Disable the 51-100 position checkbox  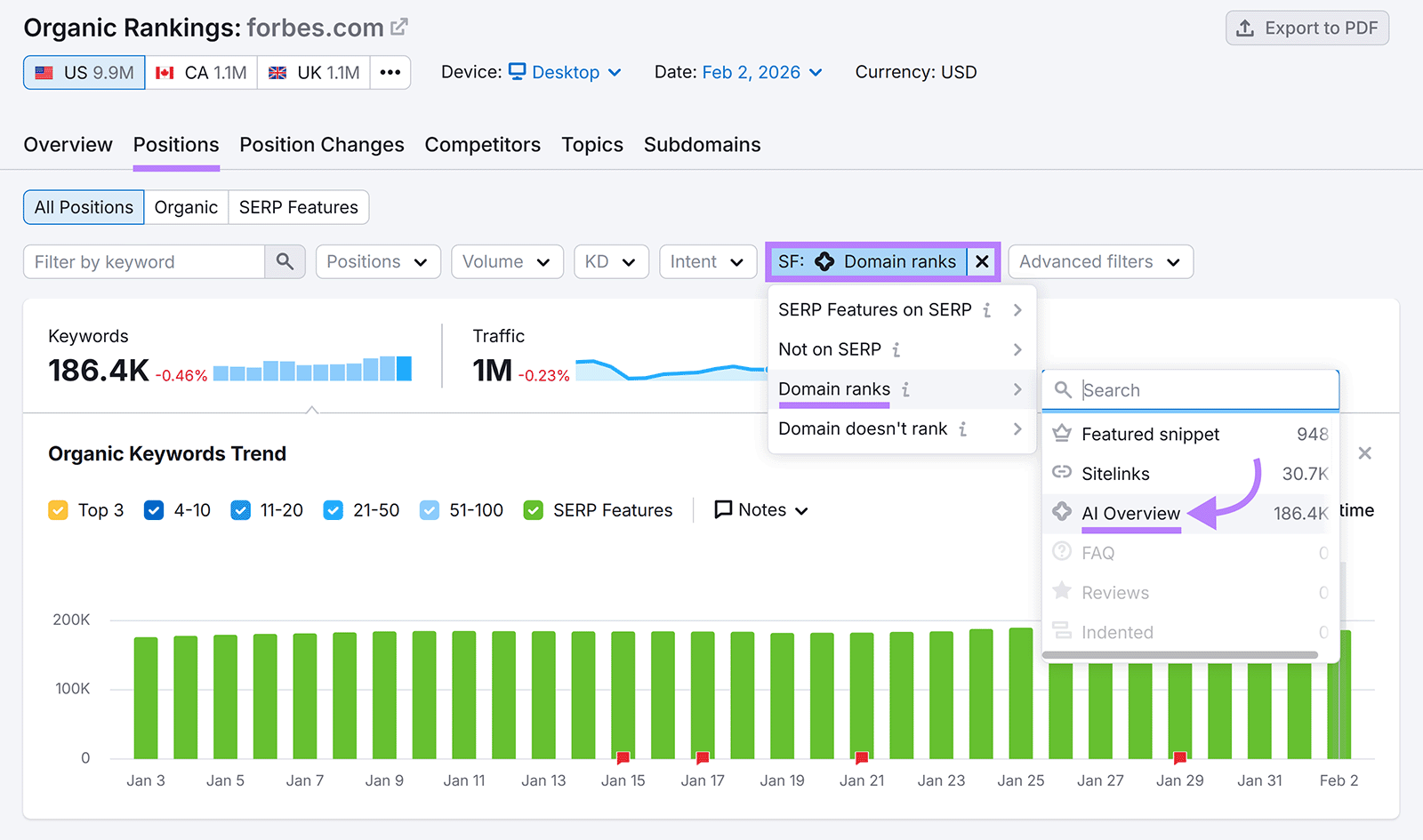[x=430, y=509]
